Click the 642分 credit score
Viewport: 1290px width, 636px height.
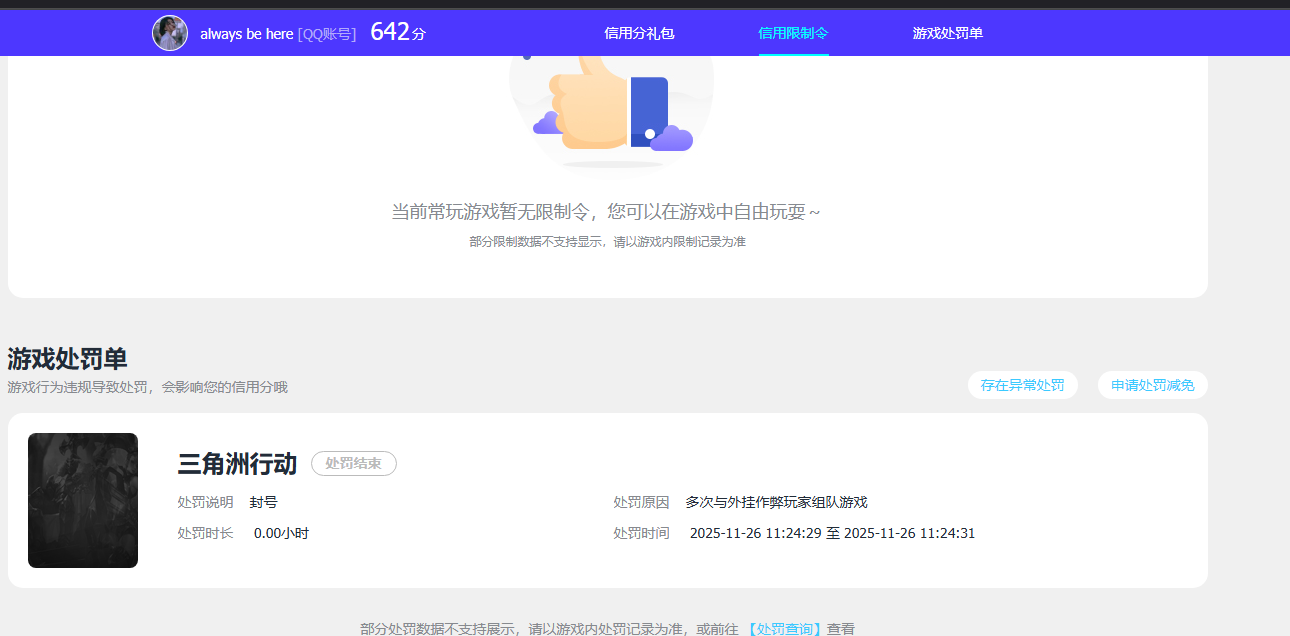pos(398,32)
